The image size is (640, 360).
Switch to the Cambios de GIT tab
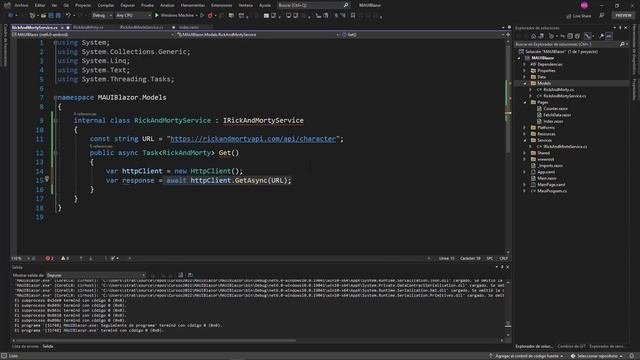tap(571, 347)
